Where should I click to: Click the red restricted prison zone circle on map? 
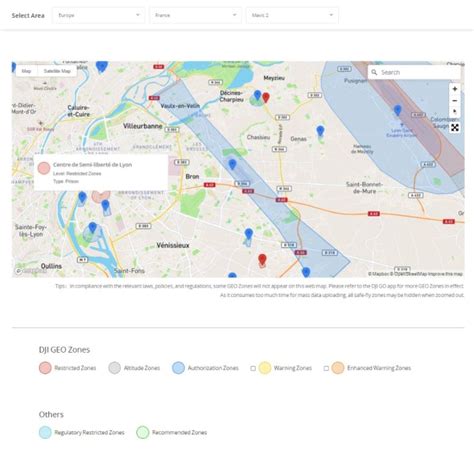click(x=101, y=196)
